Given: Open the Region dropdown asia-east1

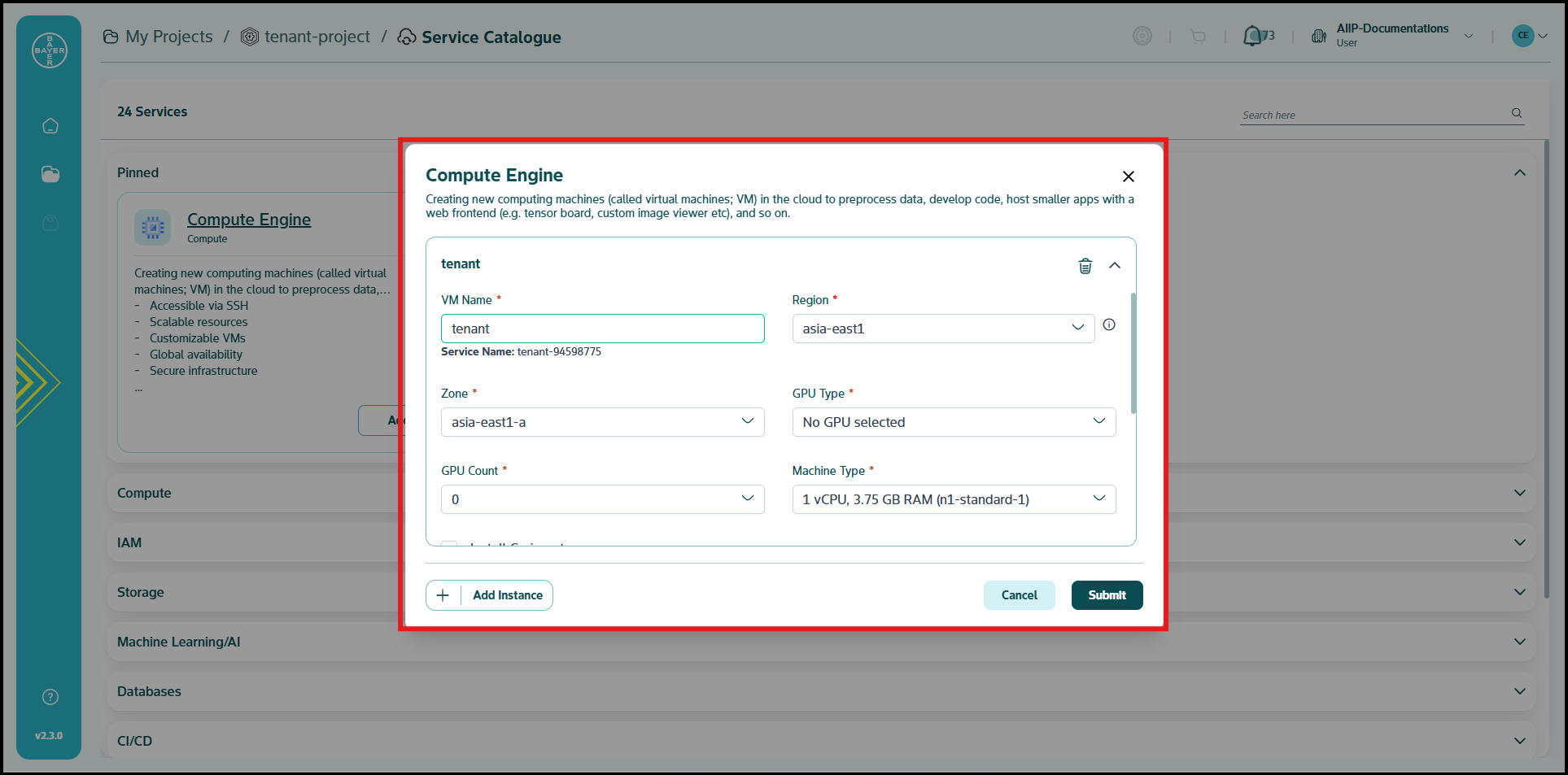Looking at the screenshot, I should click(942, 329).
